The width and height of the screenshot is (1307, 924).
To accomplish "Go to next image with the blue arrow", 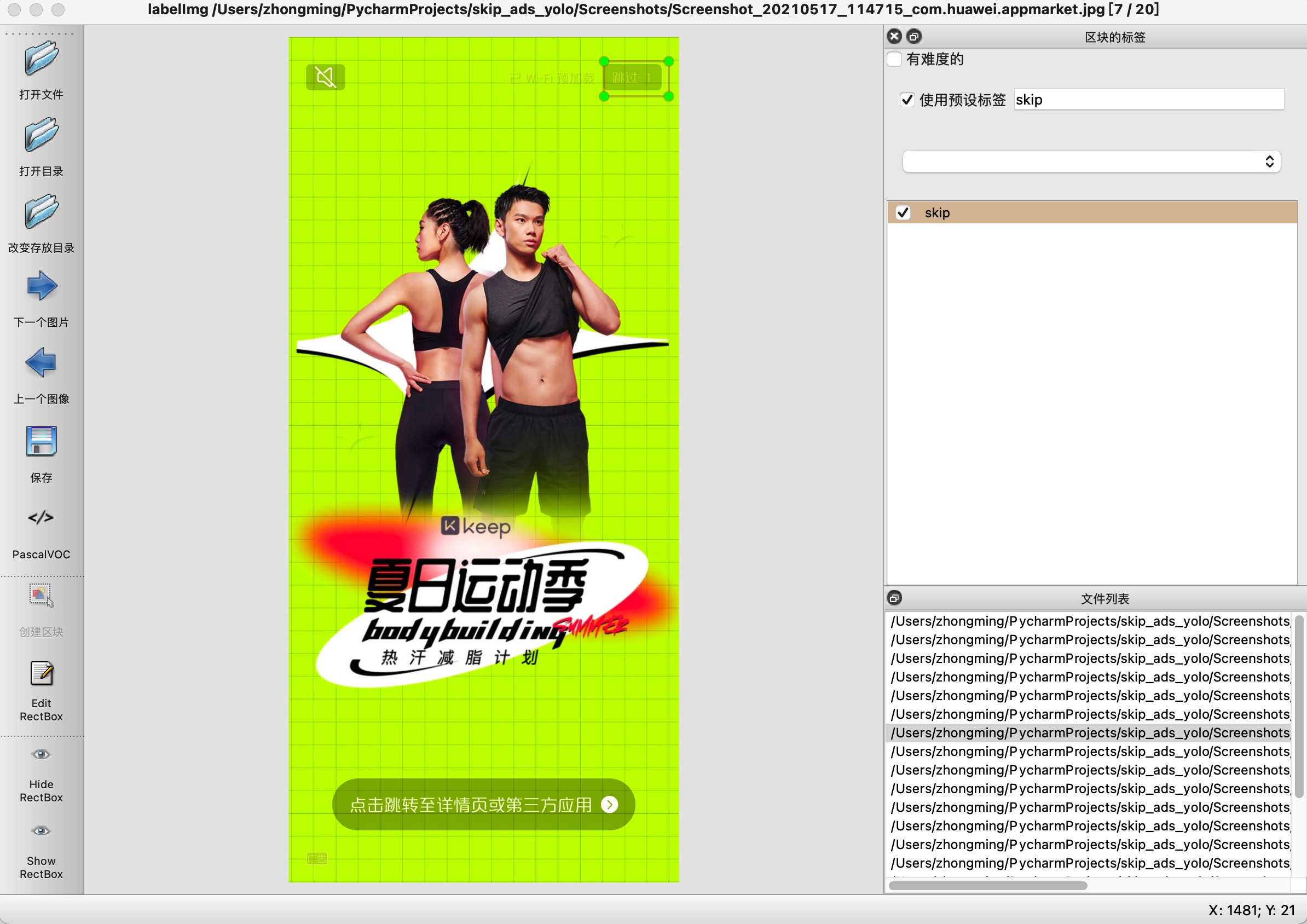I will click(x=41, y=286).
